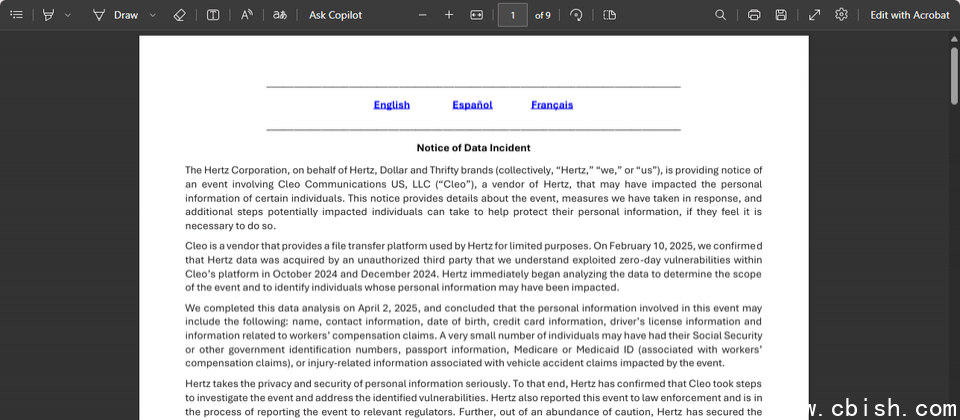960x420 pixels.
Task: Save the PDF file
Action: [x=781, y=15]
